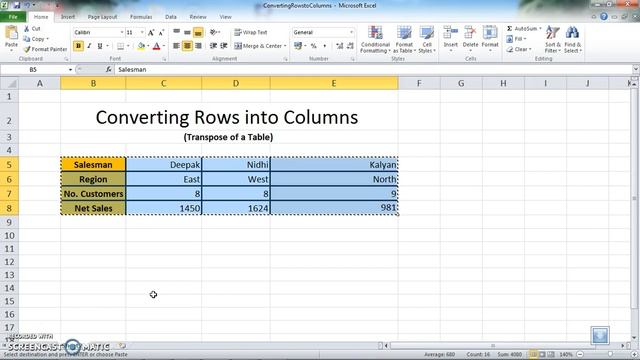Toggle Italic formatting
Image resolution: width=640 pixels, height=360 pixels.
click(89, 46)
